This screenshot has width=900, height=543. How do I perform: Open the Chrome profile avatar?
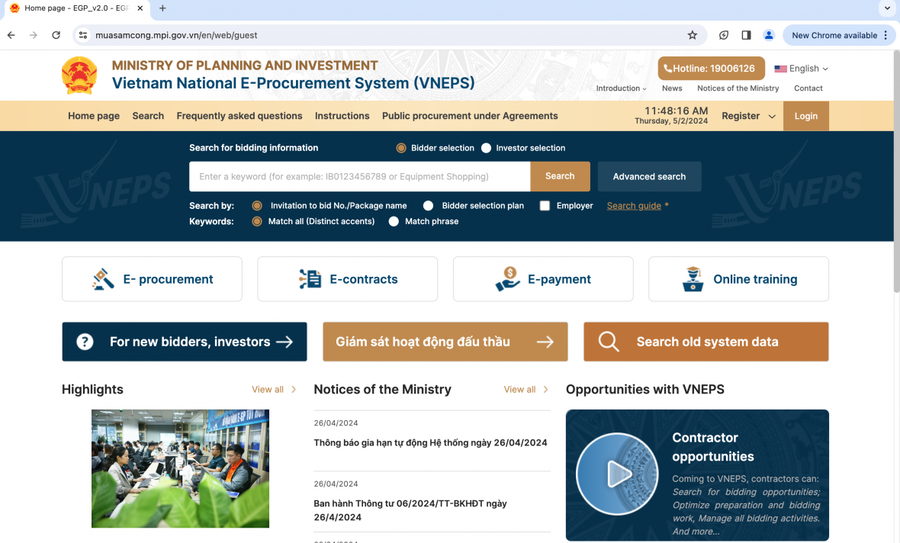pyautogui.click(x=769, y=35)
